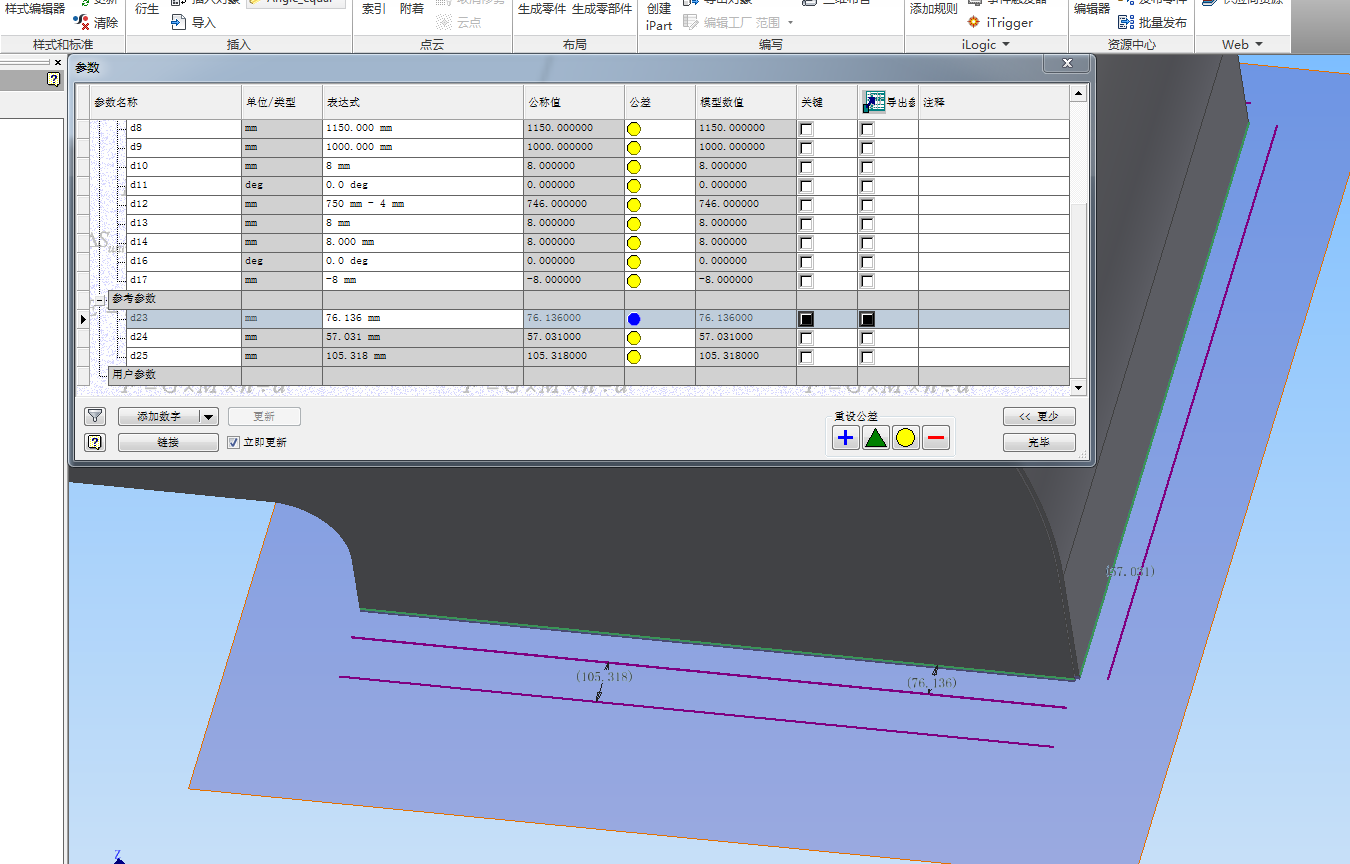Click the filter funnel icon in parameters dialog

point(95,417)
